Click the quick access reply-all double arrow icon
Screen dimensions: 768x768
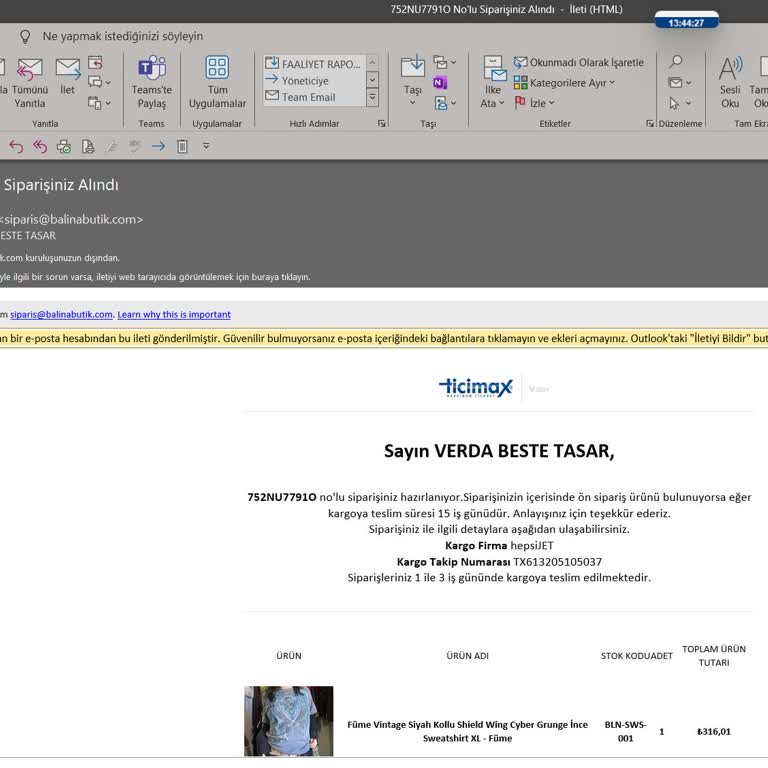click(40, 146)
